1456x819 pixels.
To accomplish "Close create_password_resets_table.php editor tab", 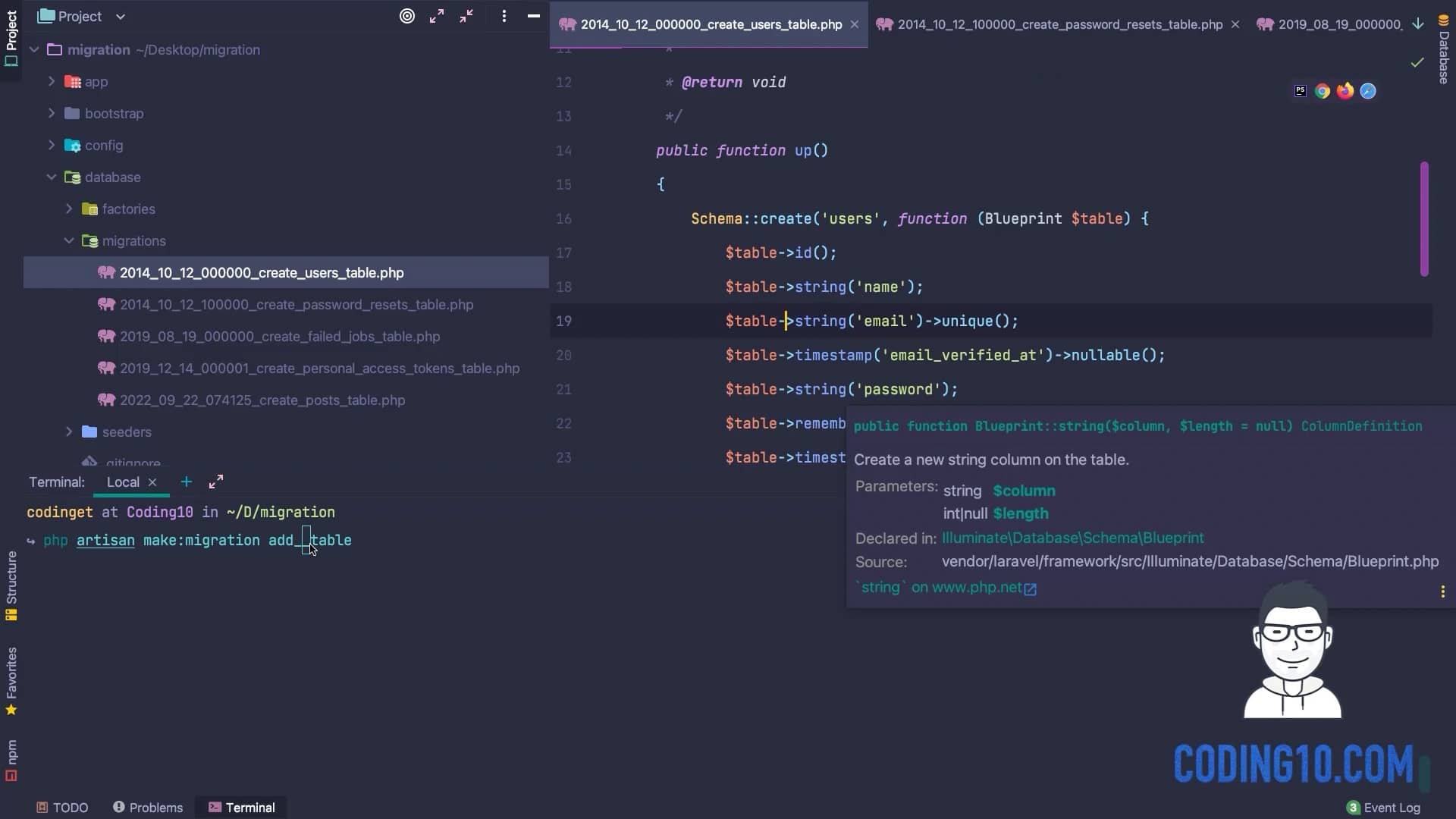I will pos(1235,24).
